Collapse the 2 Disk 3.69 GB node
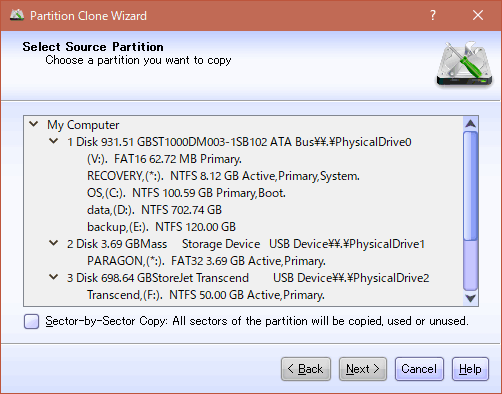This screenshot has height=394, width=502. pyautogui.click(x=53, y=243)
